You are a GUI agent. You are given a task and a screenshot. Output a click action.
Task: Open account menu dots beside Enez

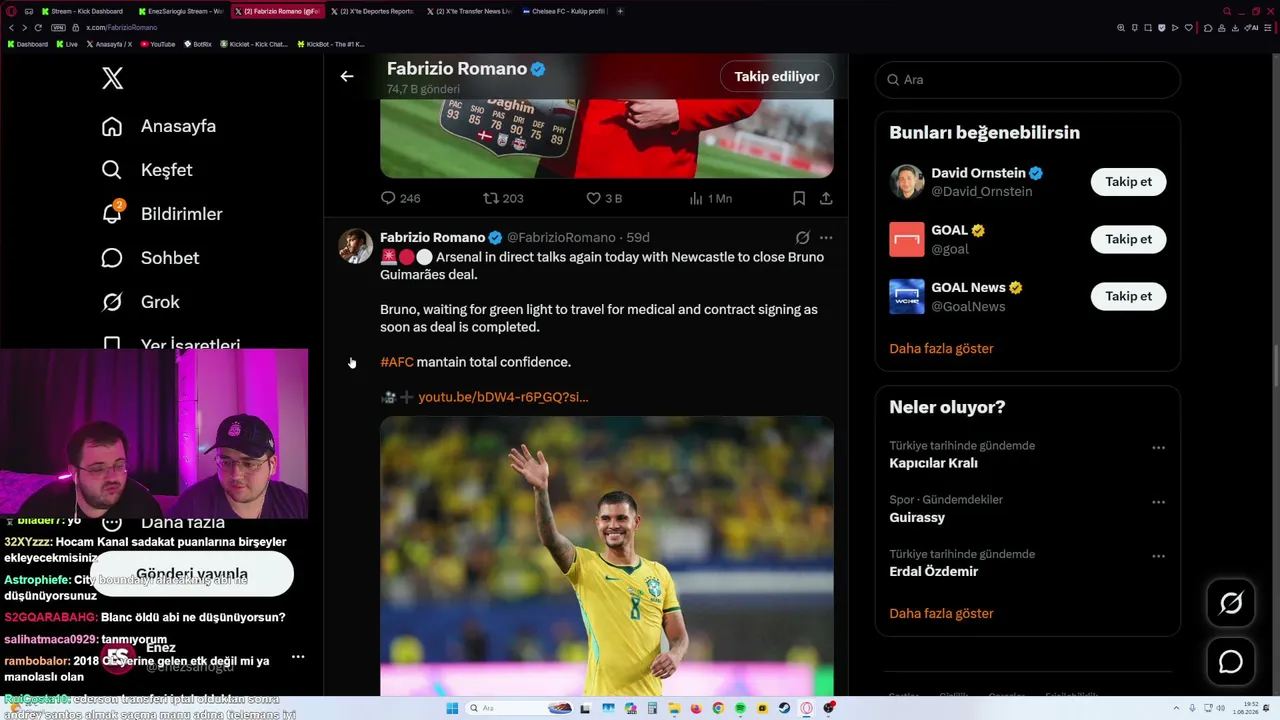pyautogui.click(x=298, y=657)
